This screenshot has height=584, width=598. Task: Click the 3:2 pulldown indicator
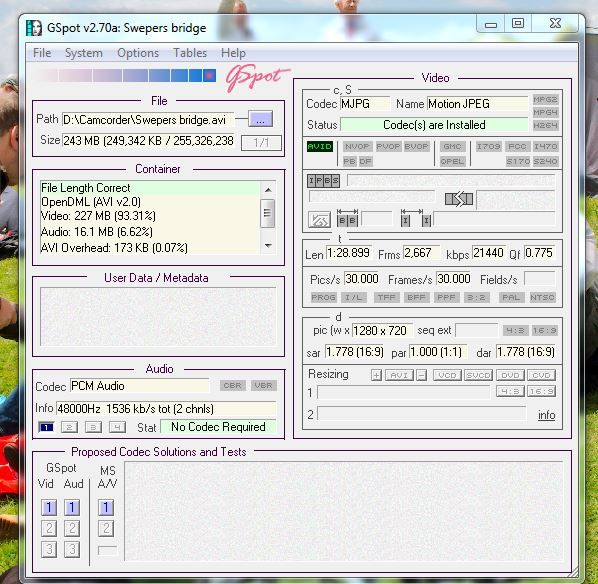pyautogui.click(x=476, y=297)
